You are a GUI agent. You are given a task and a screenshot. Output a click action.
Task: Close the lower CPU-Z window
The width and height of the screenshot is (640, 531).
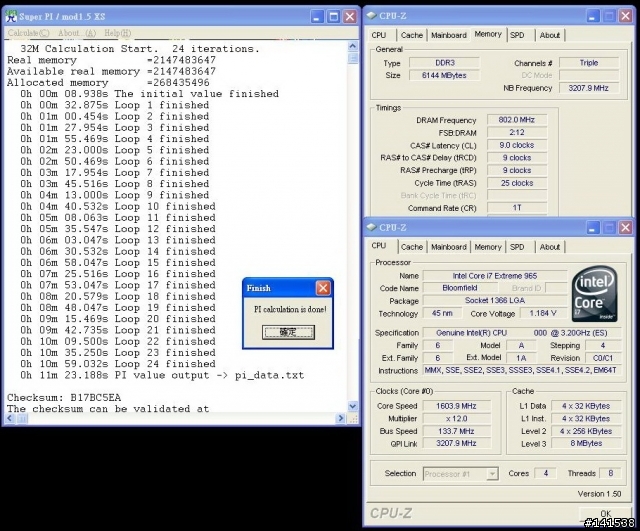(x=625, y=227)
